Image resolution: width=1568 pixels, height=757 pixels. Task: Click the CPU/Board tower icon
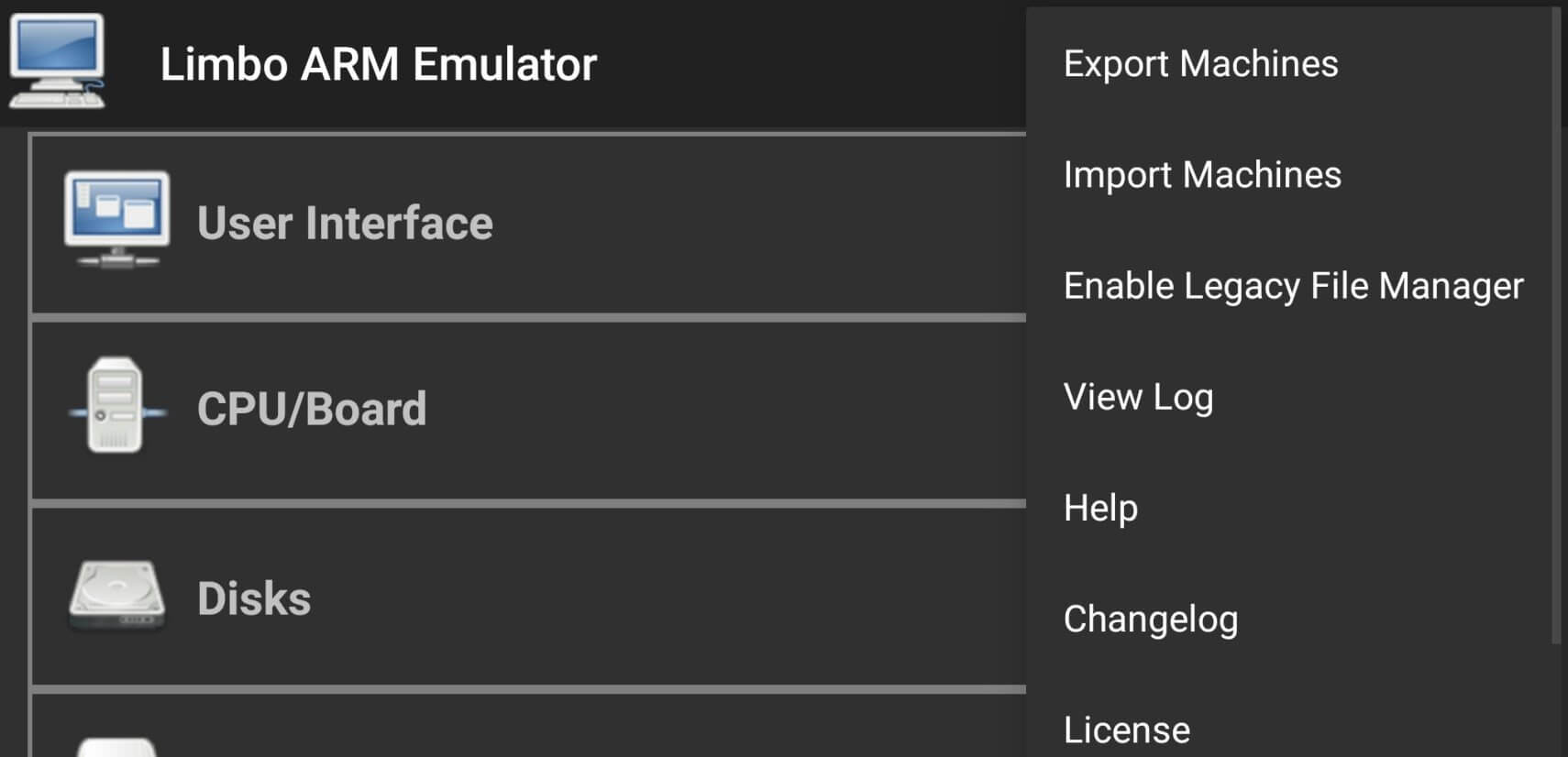[116, 406]
